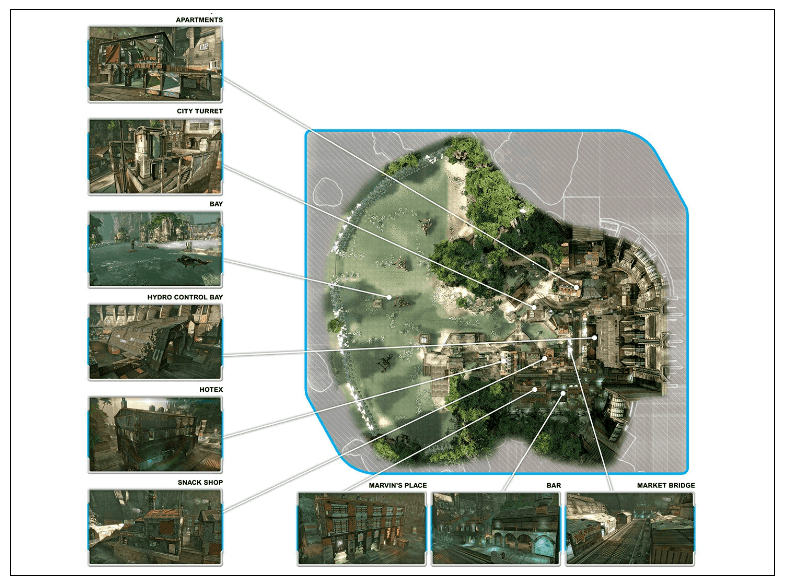Select the Bay screenshot thumbnail
Viewport: 786px width, 588px height.
tap(155, 250)
